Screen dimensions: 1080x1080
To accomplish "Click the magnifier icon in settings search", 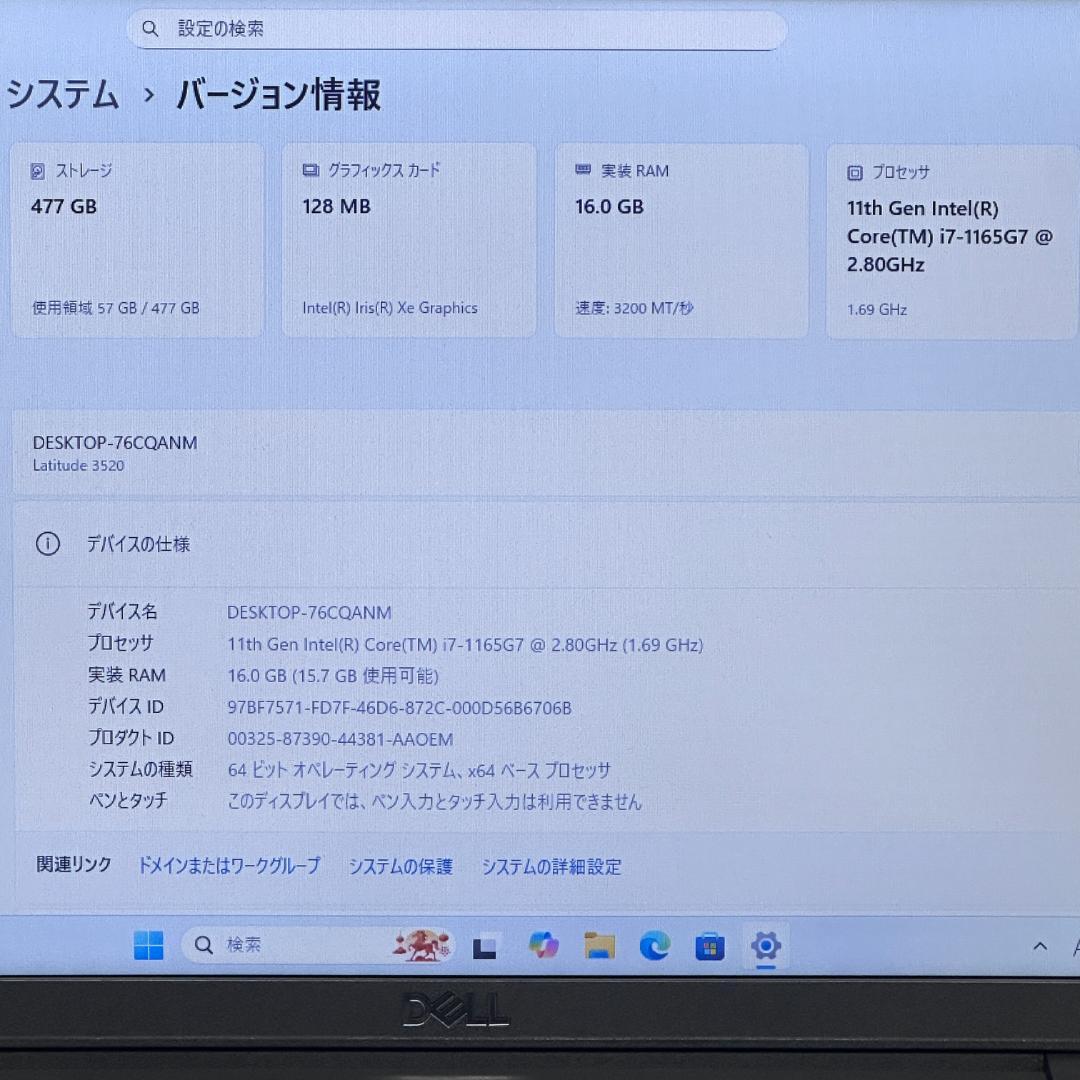I will (x=149, y=29).
